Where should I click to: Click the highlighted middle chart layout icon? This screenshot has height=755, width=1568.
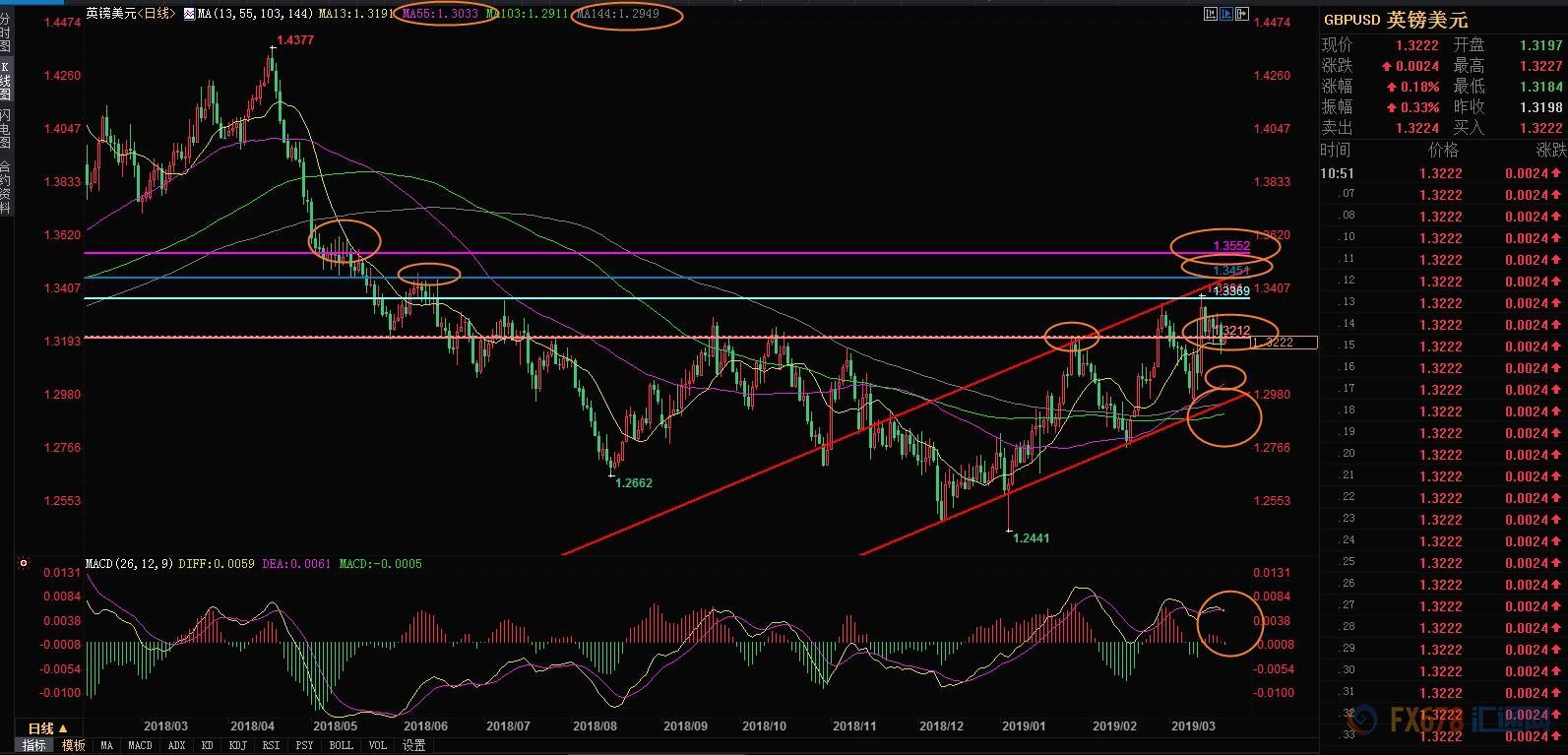tap(1225, 14)
